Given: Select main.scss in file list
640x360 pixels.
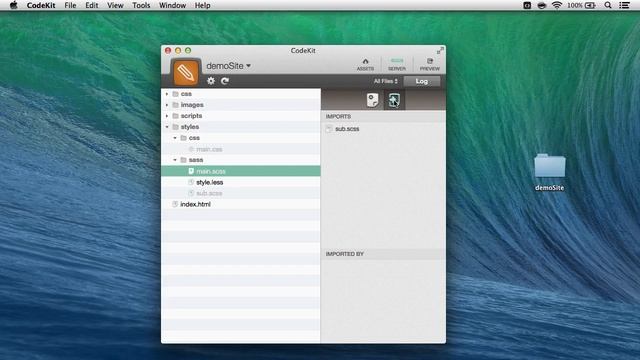Looking at the screenshot, I should click(241, 171).
